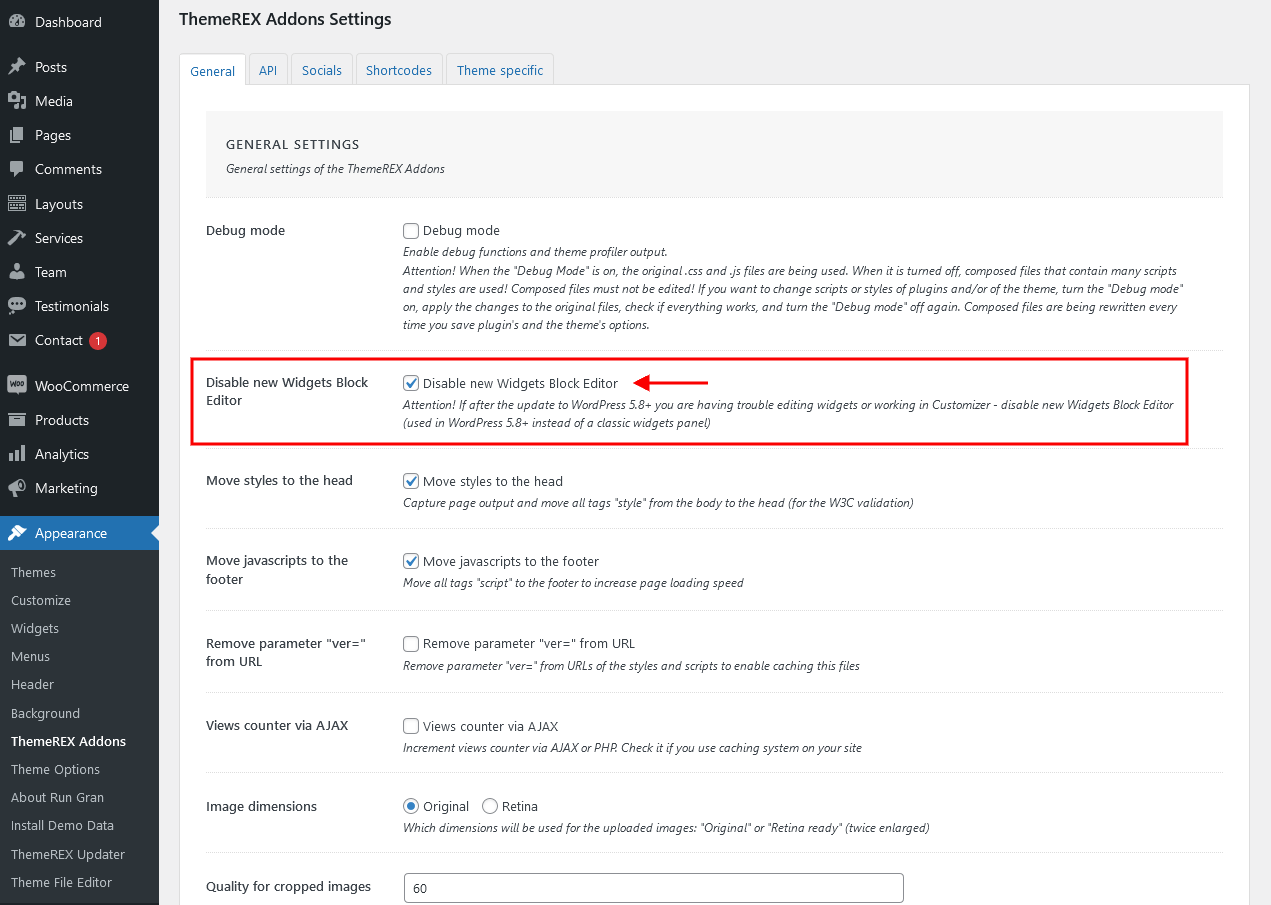The width and height of the screenshot is (1271, 905).
Task: Select the Original image dimensions radio
Action: (411, 806)
